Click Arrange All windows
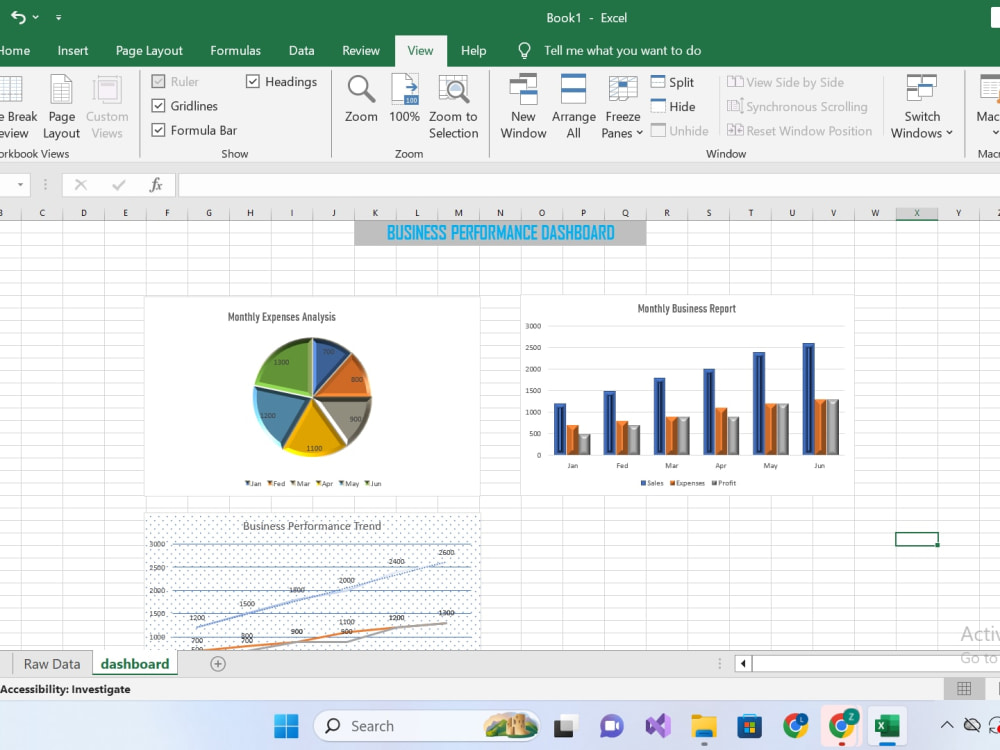 point(573,106)
